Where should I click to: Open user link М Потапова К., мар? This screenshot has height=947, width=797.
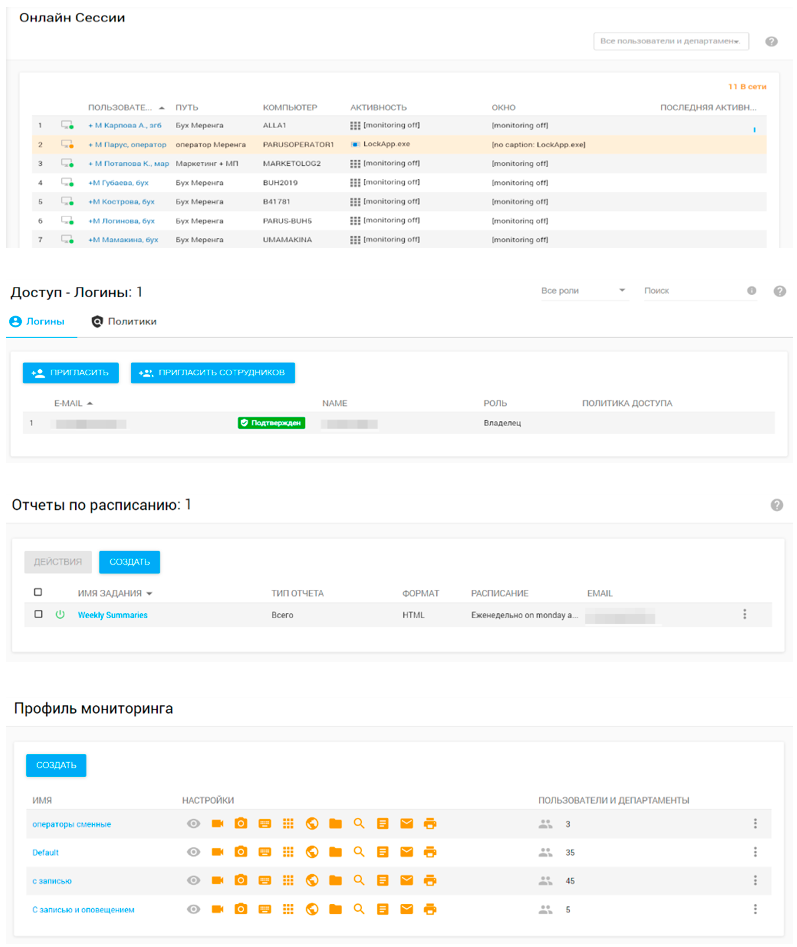point(129,163)
